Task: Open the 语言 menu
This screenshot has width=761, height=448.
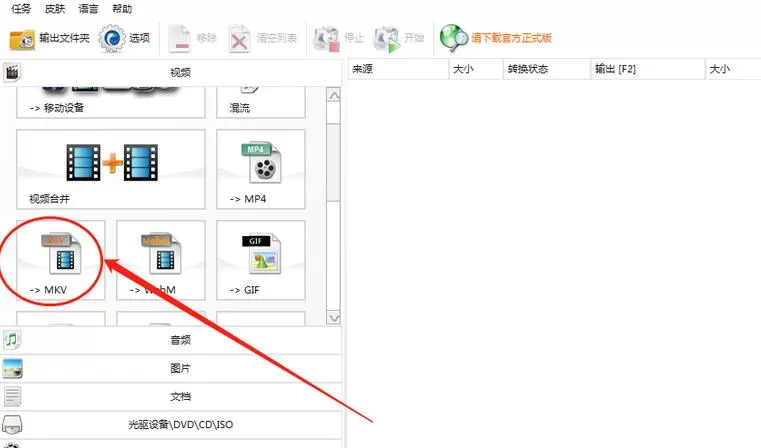Action: click(88, 8)
